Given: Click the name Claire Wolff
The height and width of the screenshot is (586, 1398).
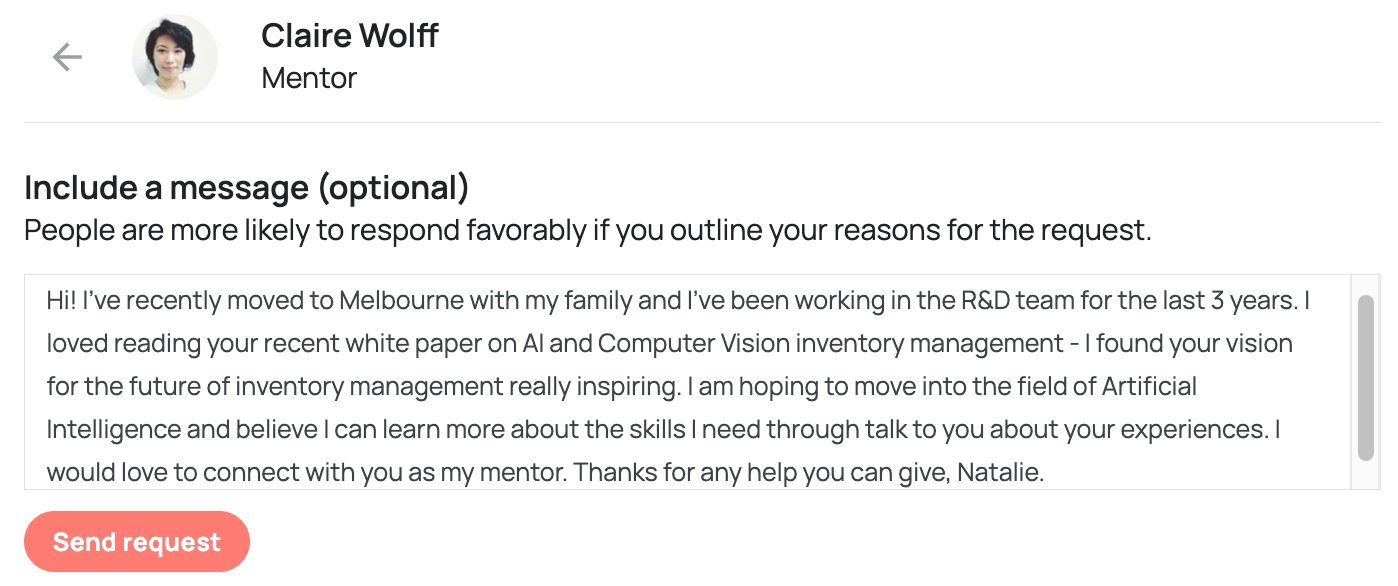Looking at the screenshot, I should coord(350,36).
